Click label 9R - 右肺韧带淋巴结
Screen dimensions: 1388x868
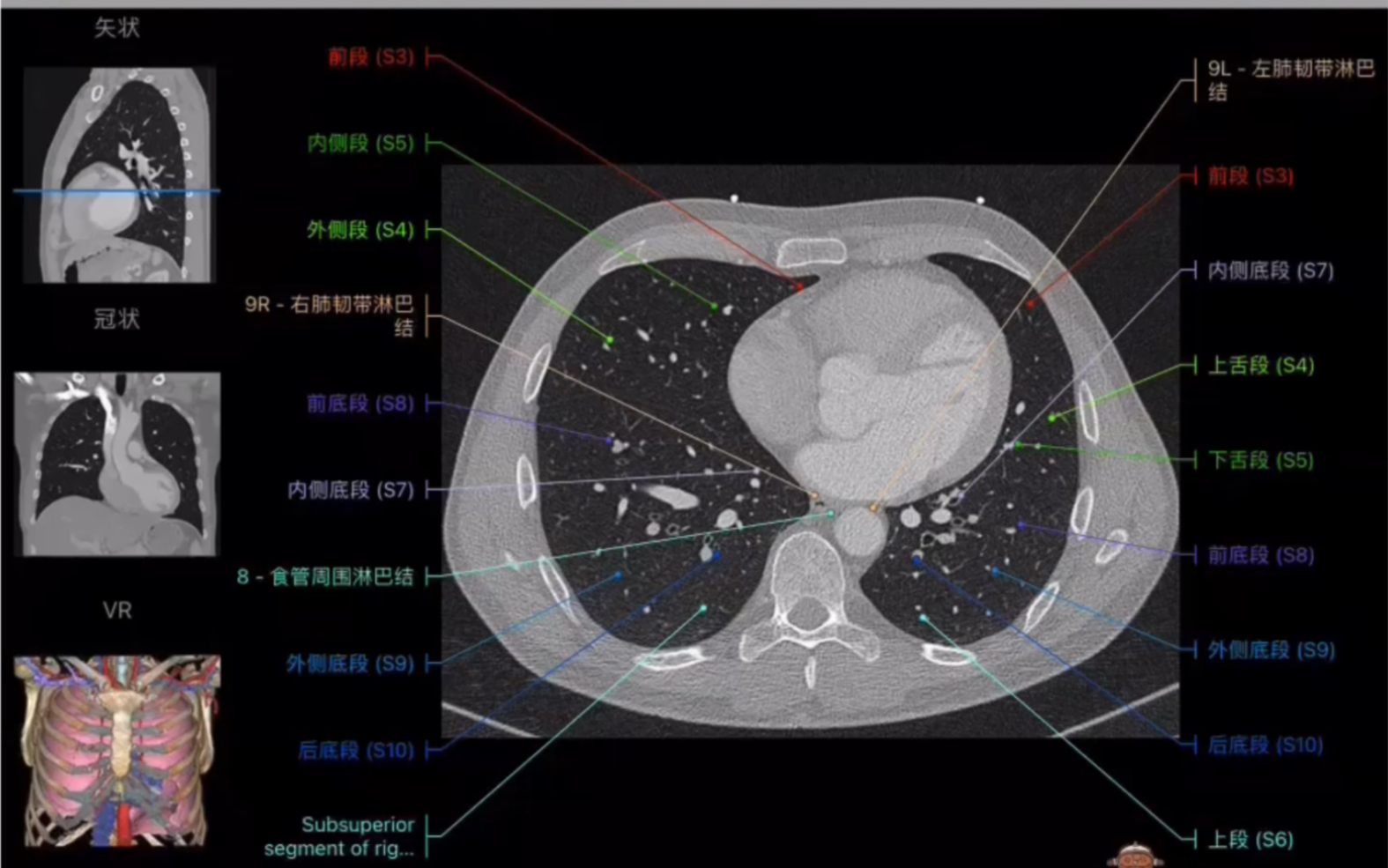coord(329,315)
